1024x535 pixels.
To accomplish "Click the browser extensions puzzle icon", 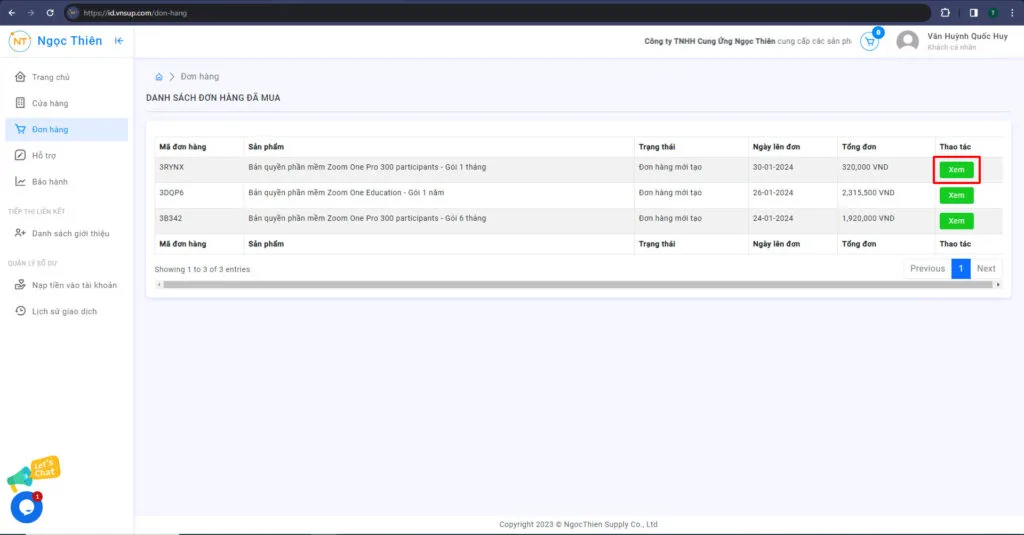I will [x=945, y=12].
